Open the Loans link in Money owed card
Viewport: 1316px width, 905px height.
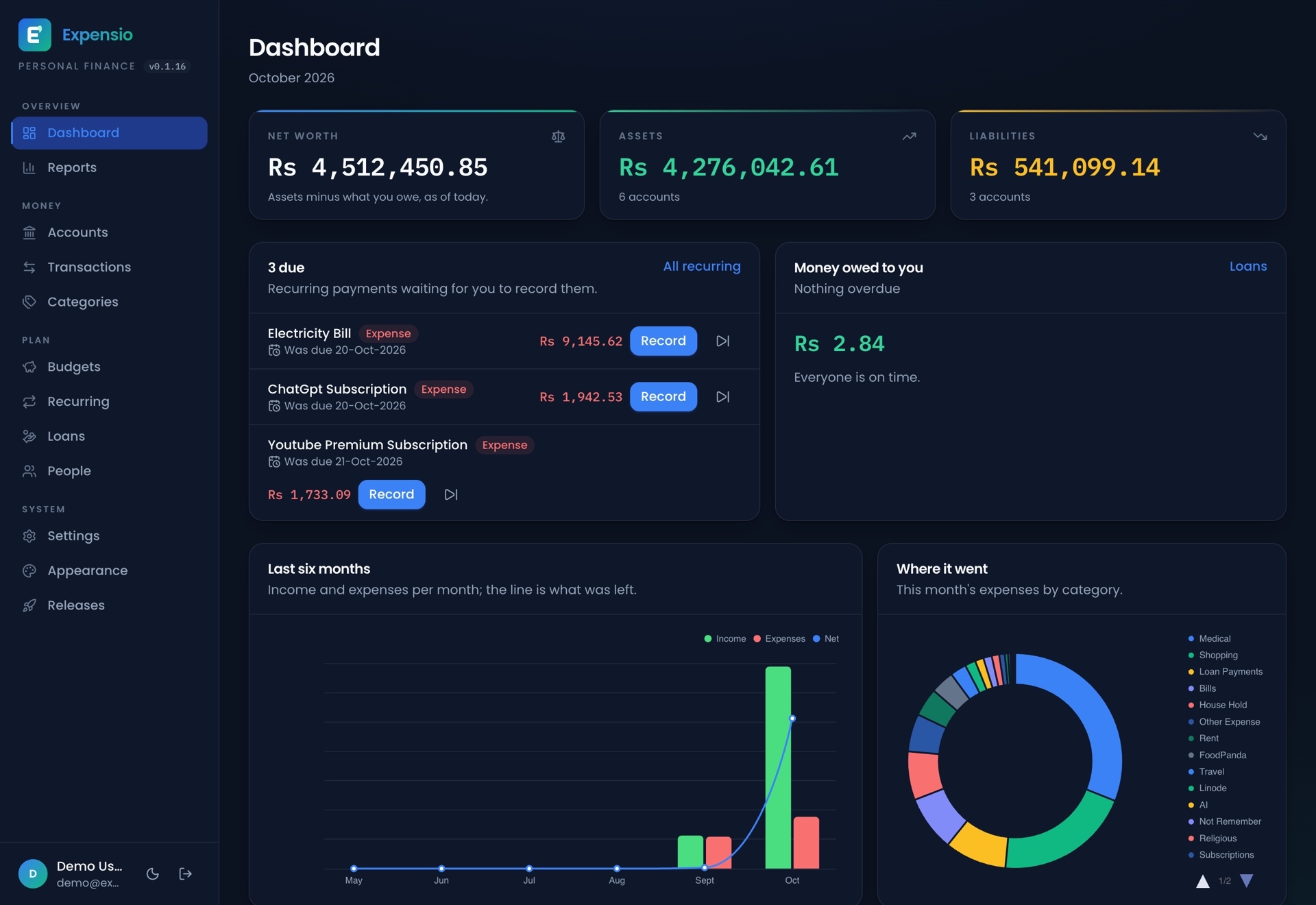[1247, 266]
